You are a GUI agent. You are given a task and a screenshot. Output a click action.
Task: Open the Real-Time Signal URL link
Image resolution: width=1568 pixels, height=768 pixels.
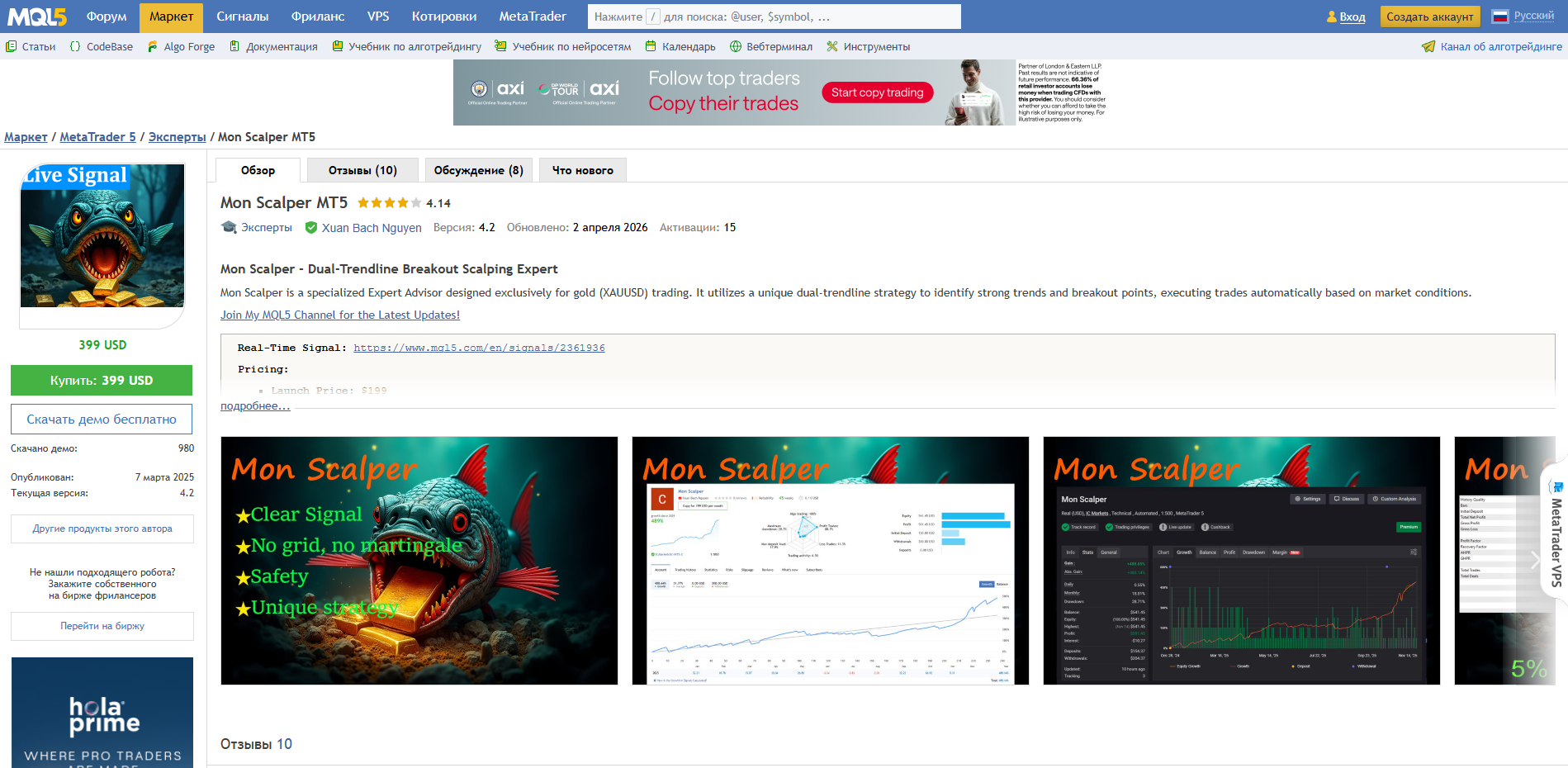coord(479,348)
